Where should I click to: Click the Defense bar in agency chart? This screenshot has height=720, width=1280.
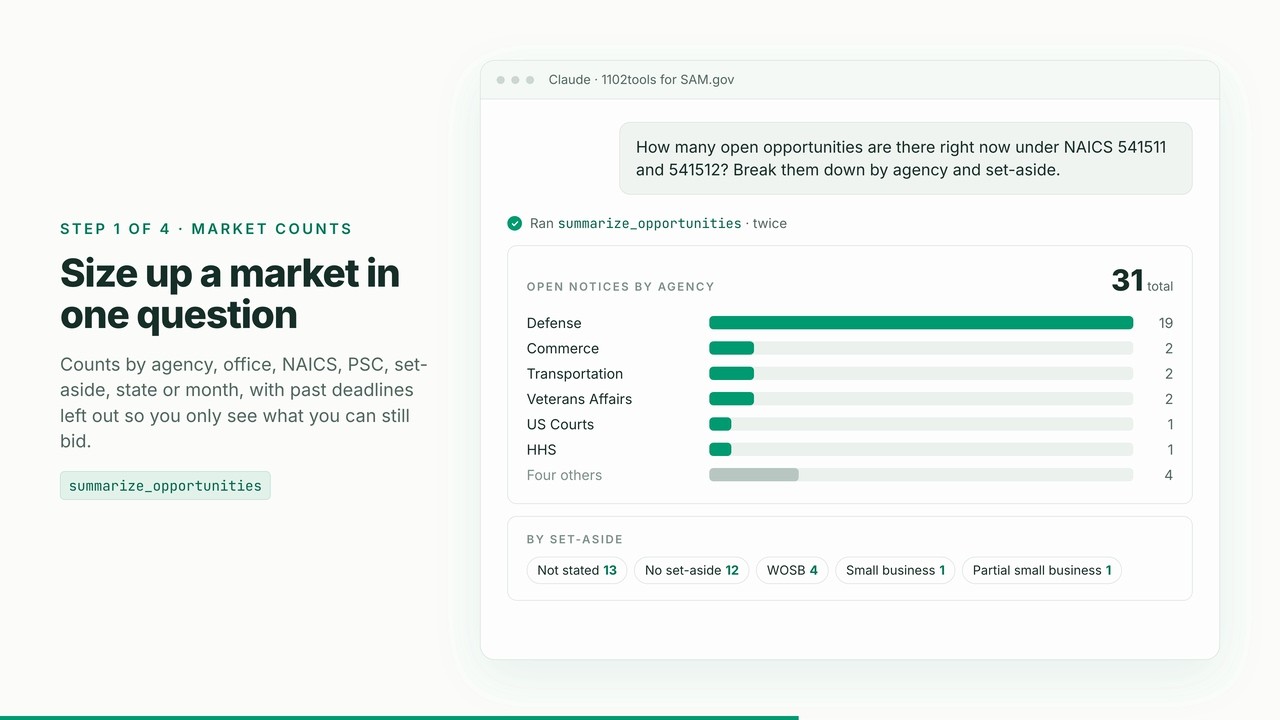(921, 323)
